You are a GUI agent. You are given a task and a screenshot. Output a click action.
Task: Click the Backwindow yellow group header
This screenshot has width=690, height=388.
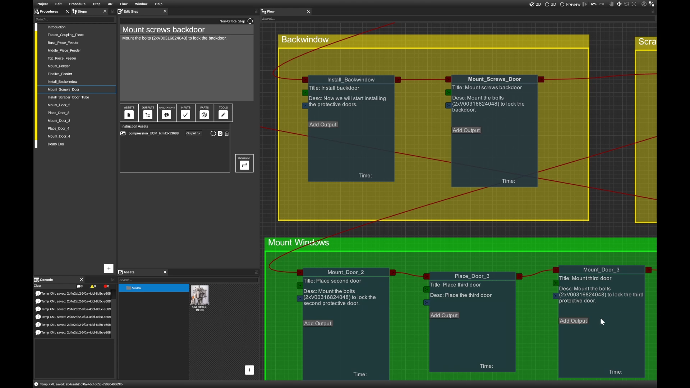433,40
